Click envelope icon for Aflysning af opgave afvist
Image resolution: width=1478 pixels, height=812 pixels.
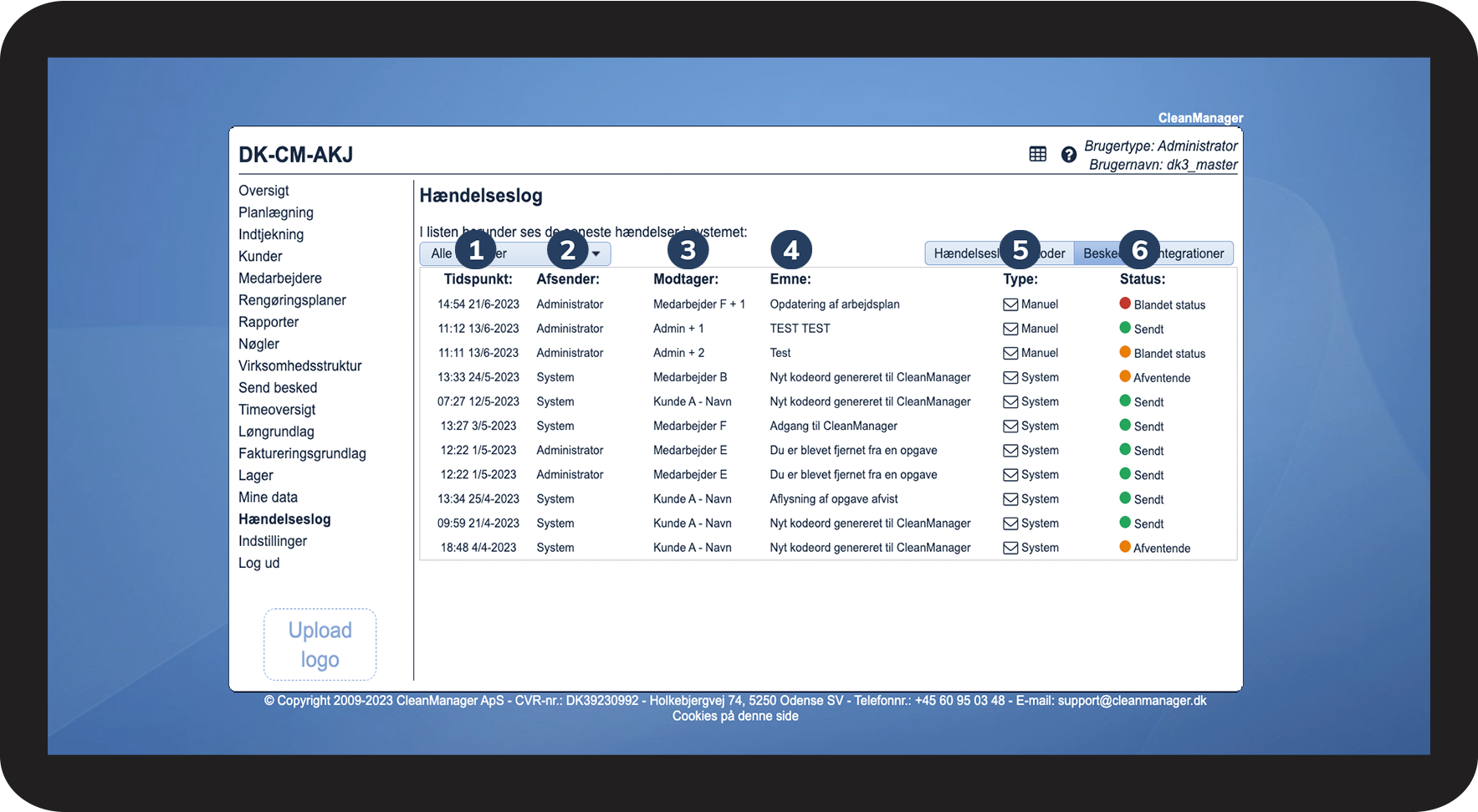point(1010,498)
